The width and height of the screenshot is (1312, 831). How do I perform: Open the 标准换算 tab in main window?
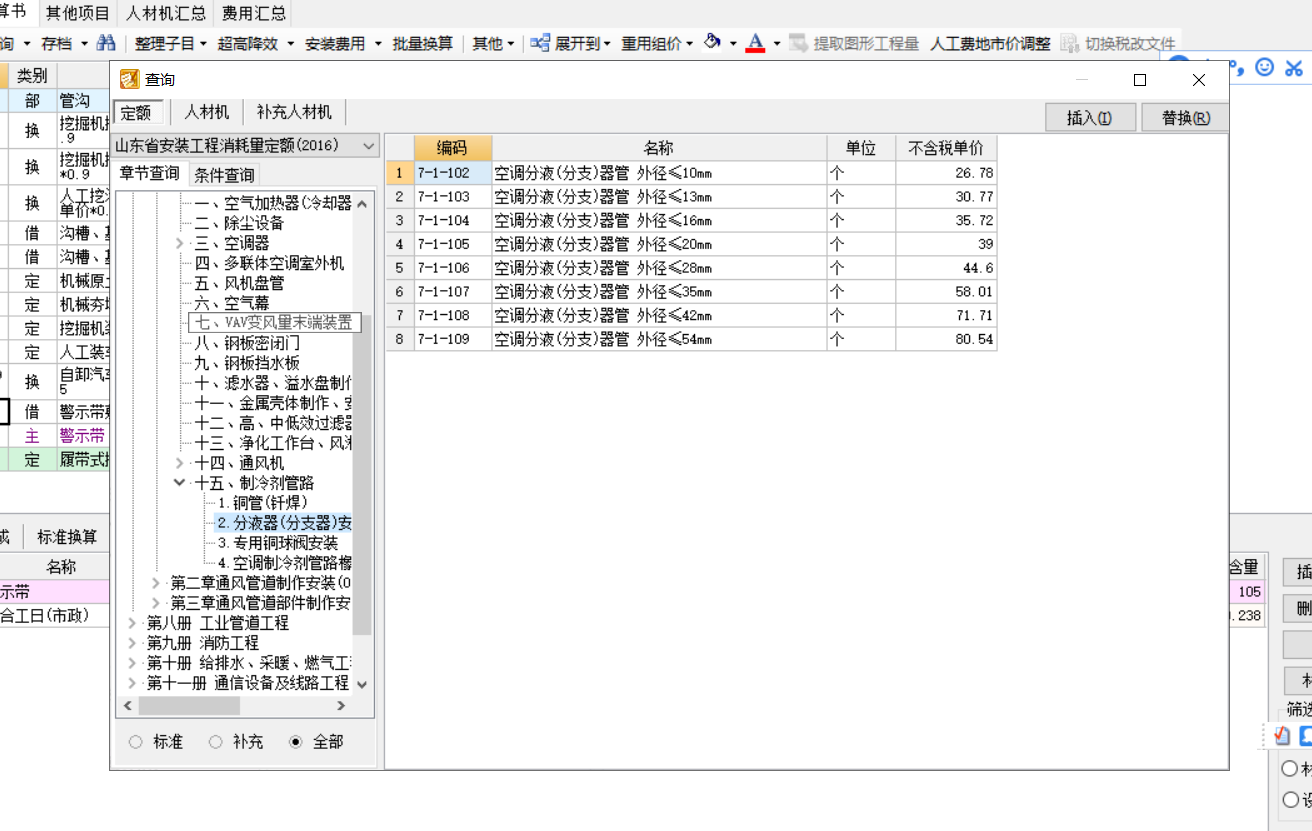(67, 537)
